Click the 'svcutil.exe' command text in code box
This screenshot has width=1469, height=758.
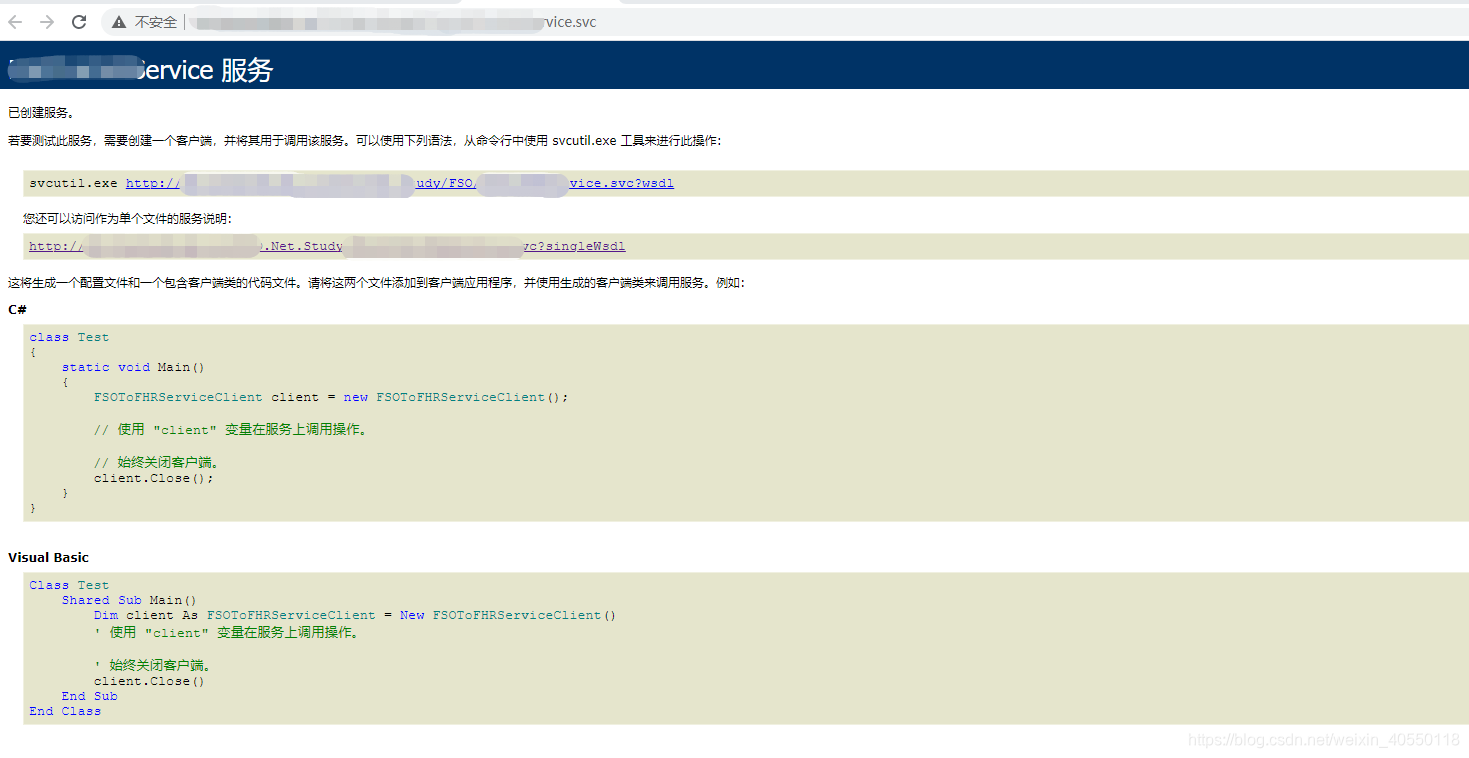(73, 183)
